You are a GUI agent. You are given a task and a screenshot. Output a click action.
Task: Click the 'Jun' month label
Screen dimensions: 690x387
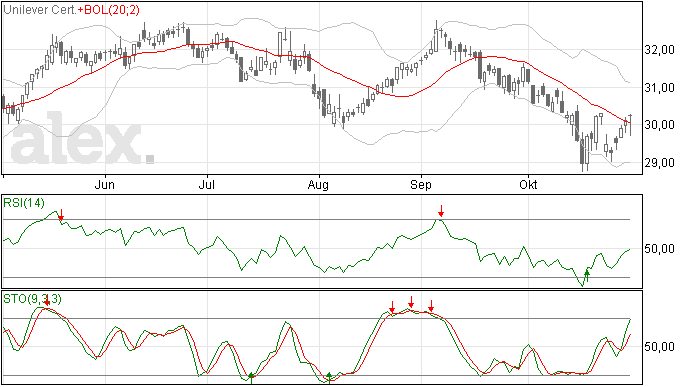pyautogui.click(x=104, y=184)
